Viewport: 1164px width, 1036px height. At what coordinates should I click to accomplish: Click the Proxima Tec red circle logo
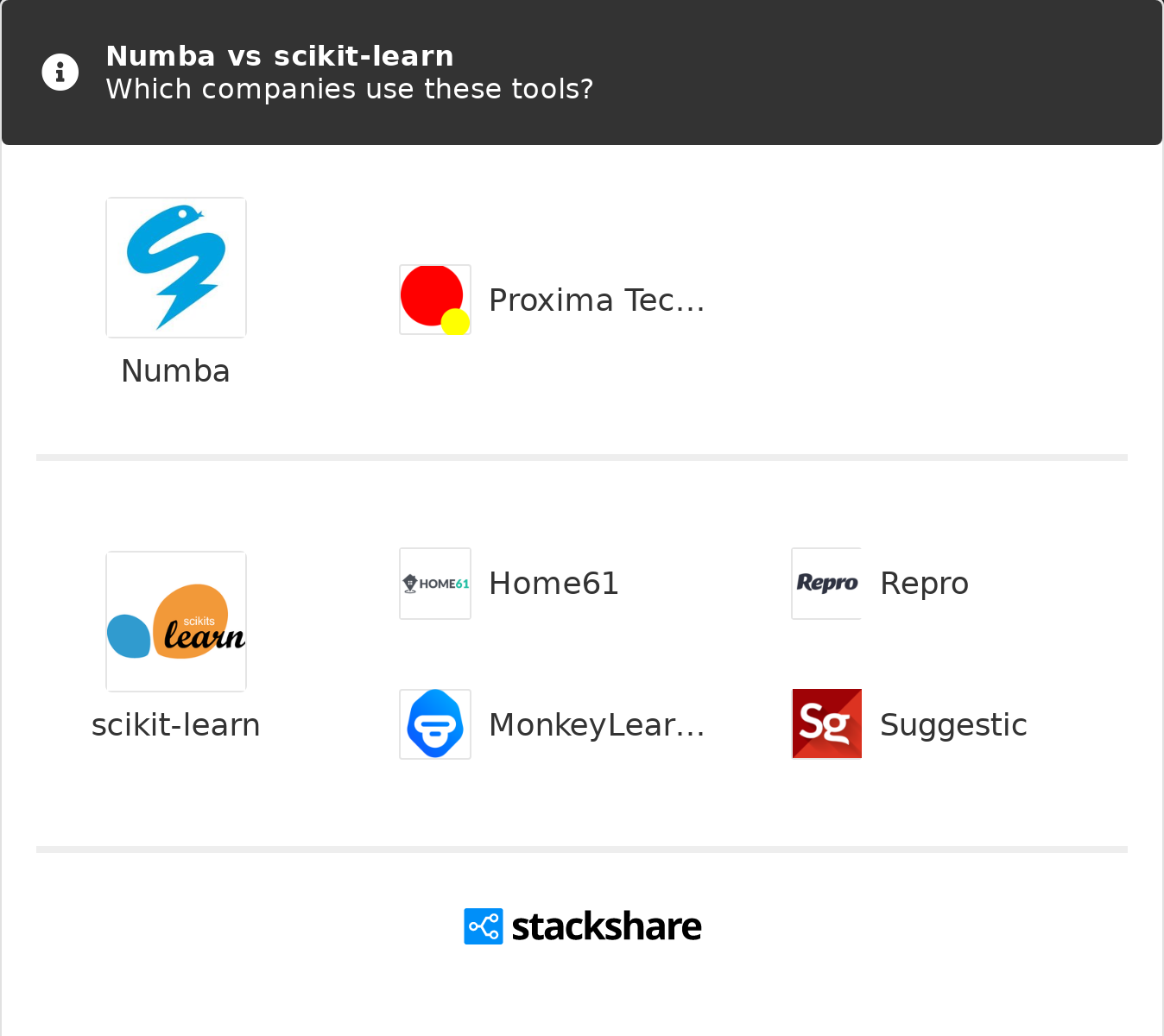(x=435, y=300)
